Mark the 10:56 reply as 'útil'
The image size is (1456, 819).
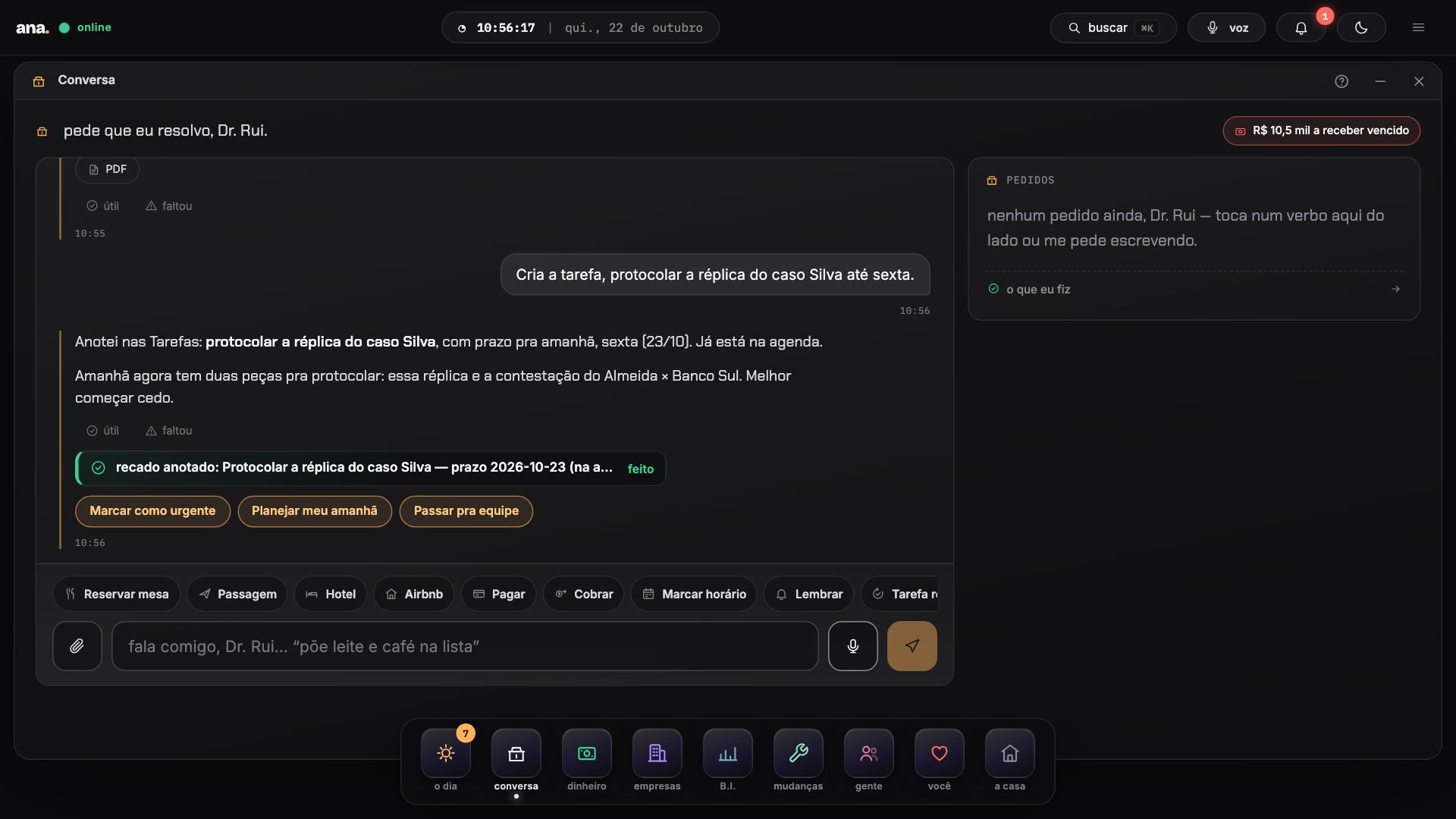[103, 431]
